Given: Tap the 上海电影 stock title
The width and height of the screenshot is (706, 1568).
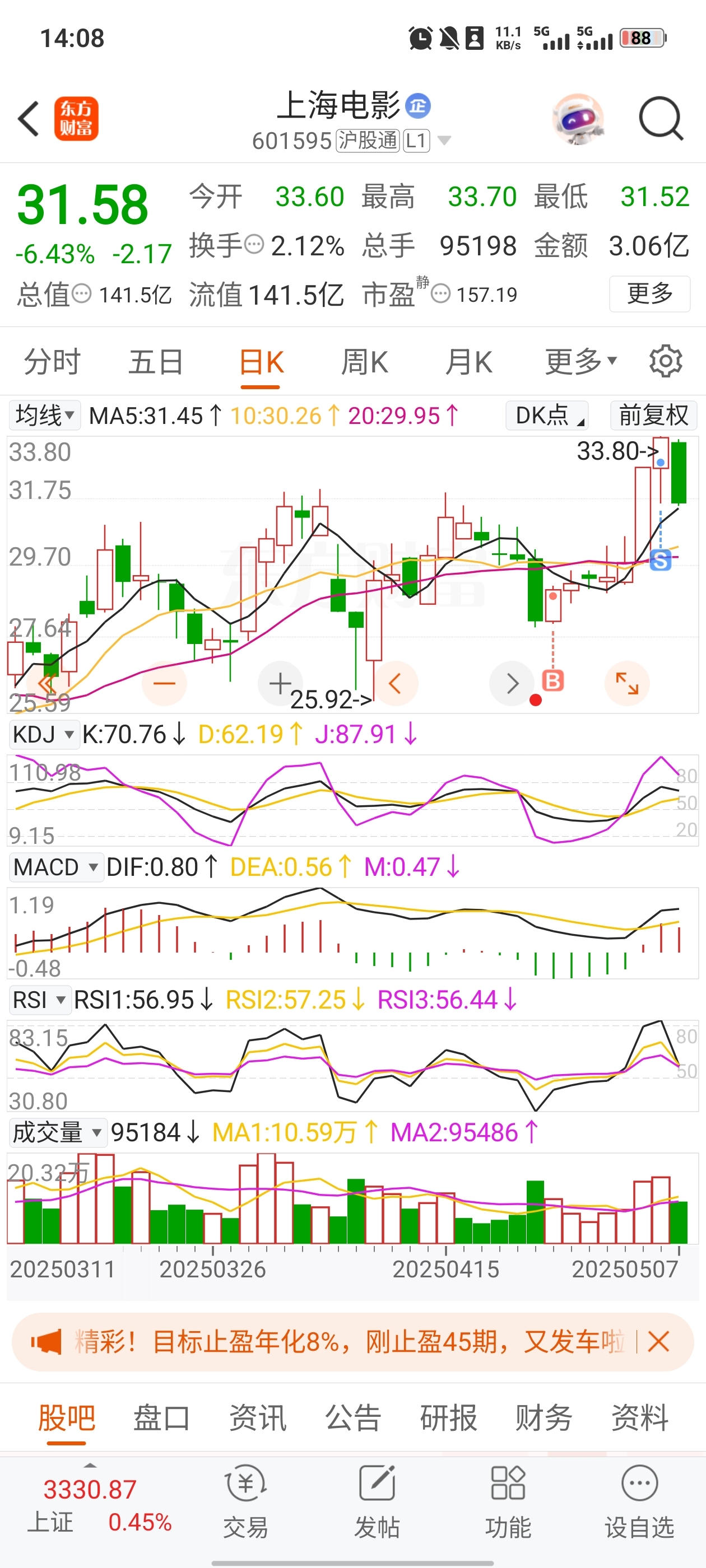Looking at the screenshot, I should 338,105.
